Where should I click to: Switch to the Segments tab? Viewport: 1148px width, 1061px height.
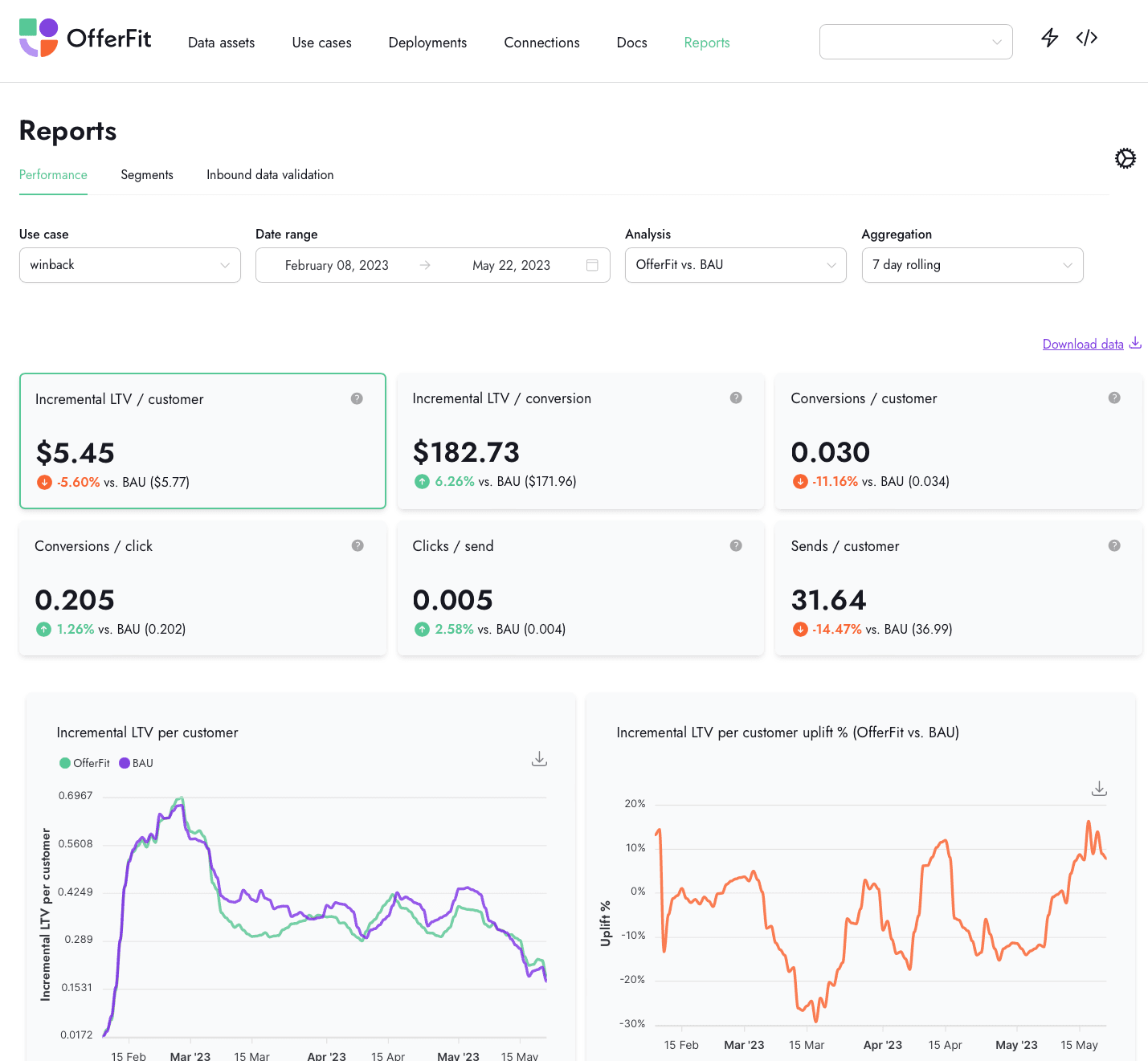(x=147, y=175)
